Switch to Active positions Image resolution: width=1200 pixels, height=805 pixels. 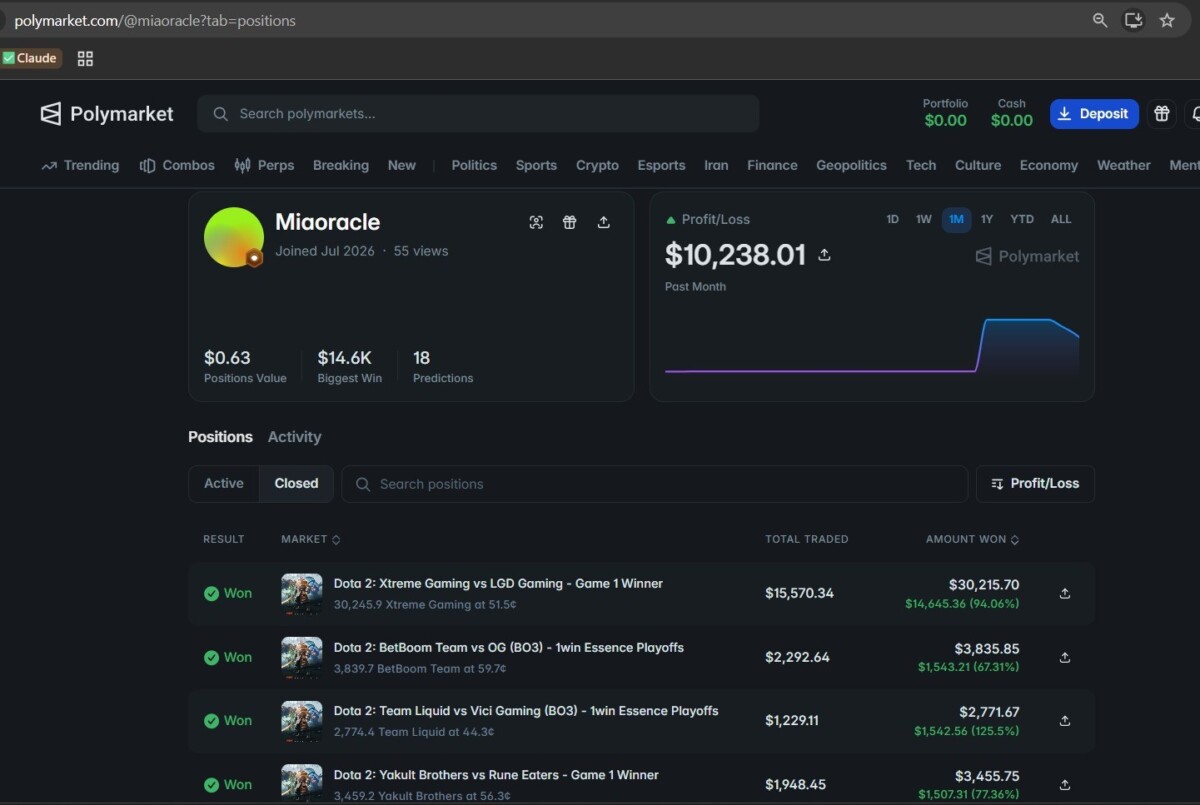click(224, 484)
